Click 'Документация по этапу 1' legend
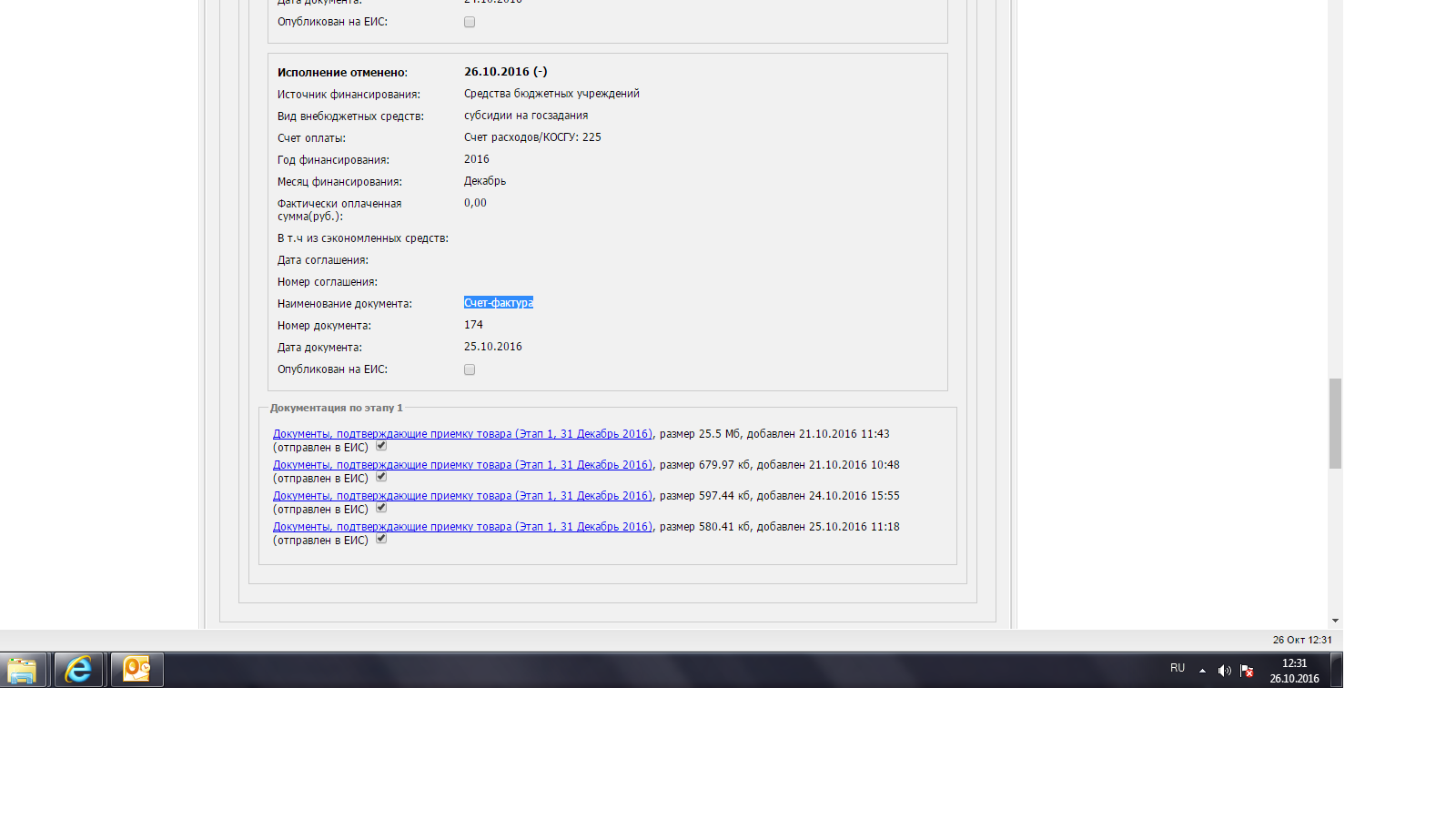The height and width of the screenshot is (819, 1456). pos(336,408)
